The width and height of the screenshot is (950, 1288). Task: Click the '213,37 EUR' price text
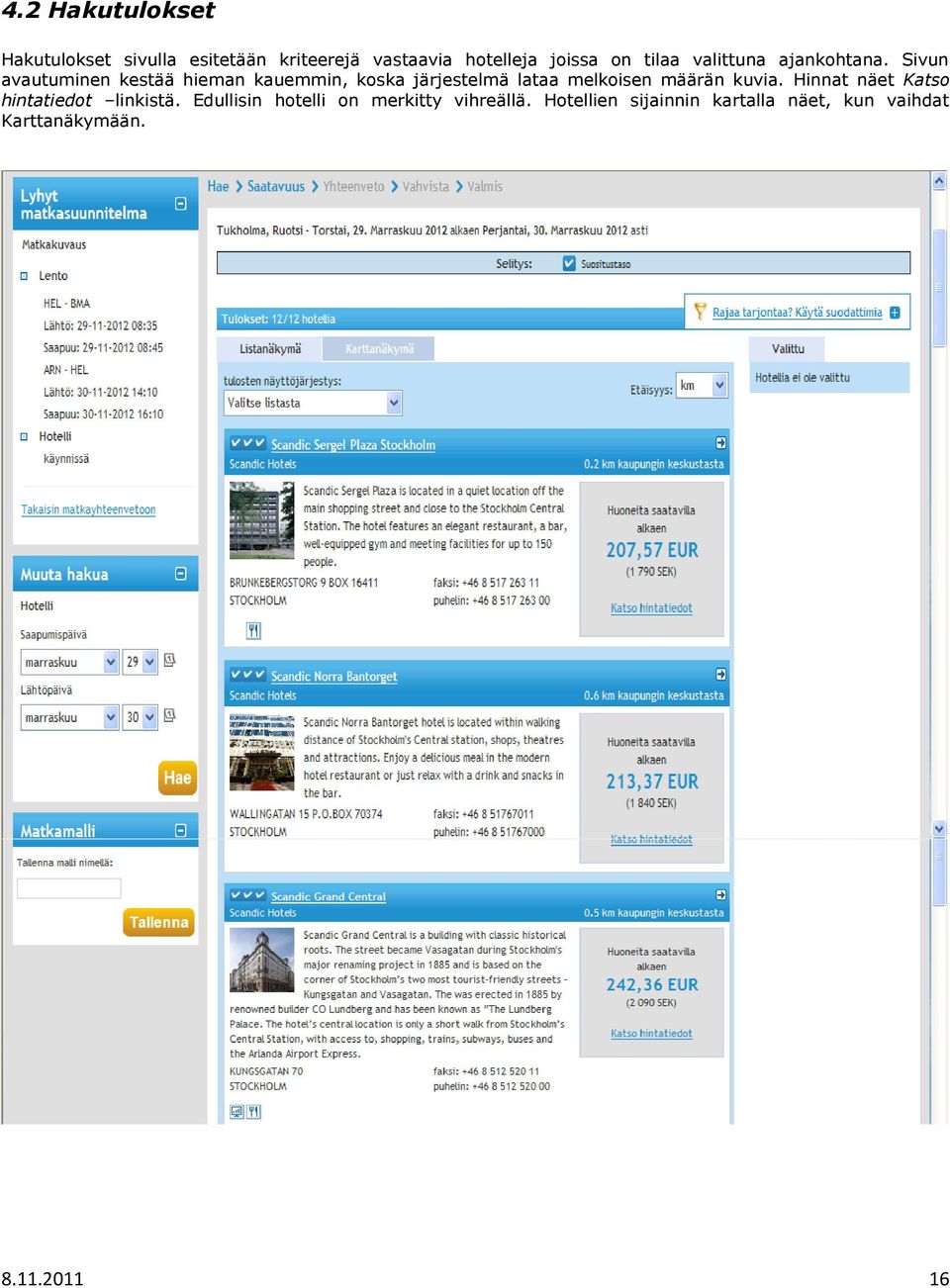(652, 782)
